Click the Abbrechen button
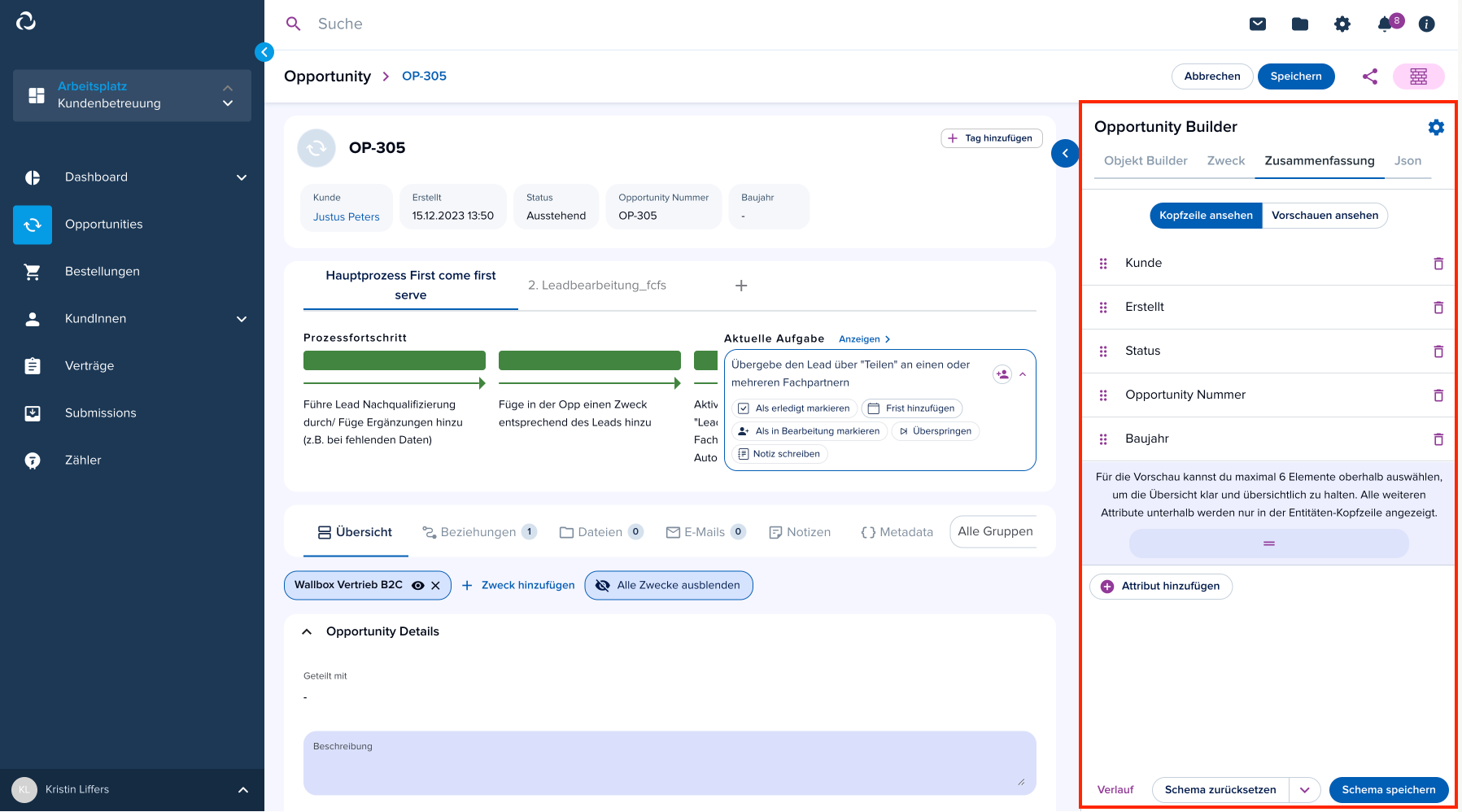Screen dimensions: 1462x812 (1212, 76)
